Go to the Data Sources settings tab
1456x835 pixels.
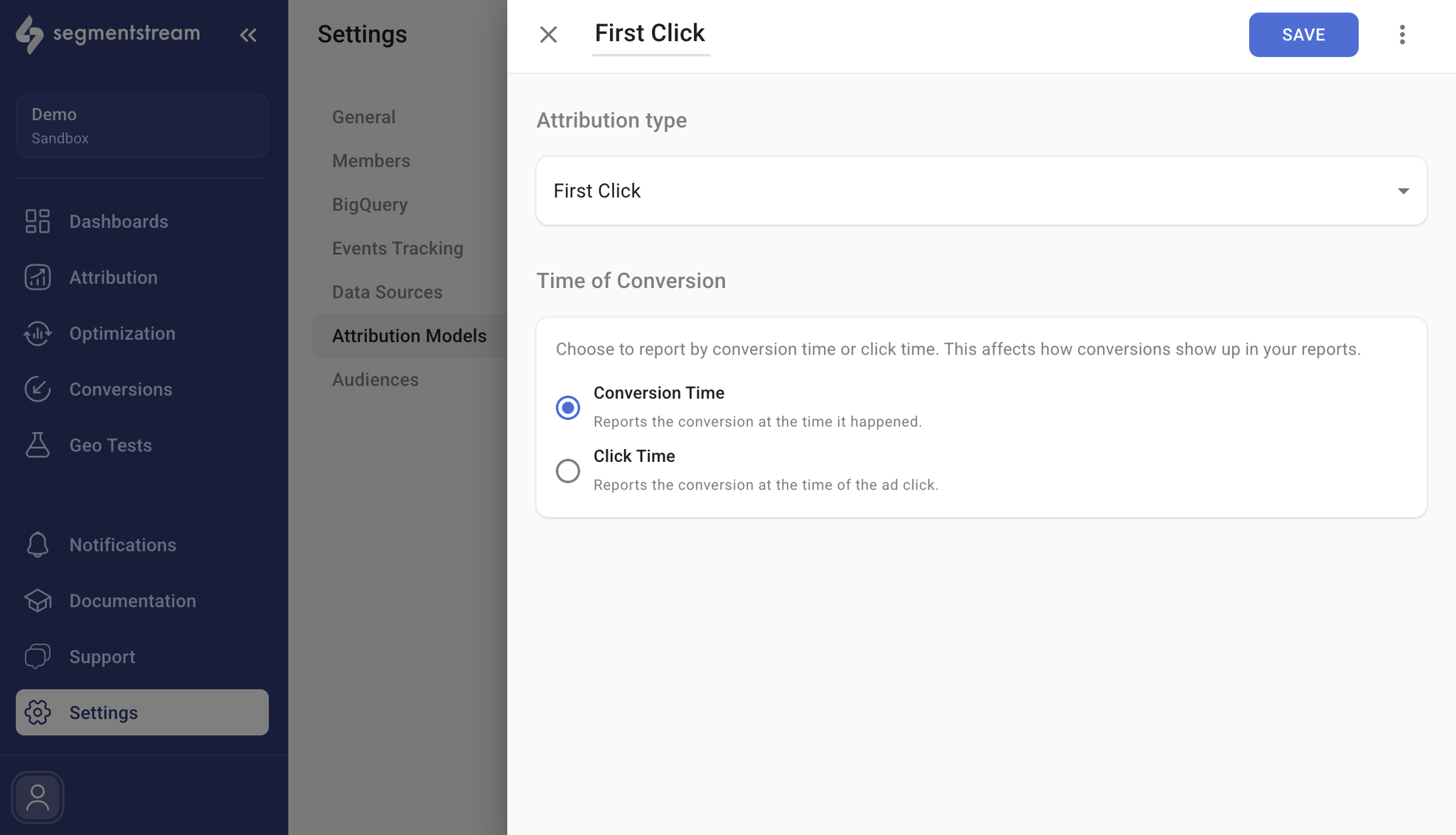click(387, 292)
